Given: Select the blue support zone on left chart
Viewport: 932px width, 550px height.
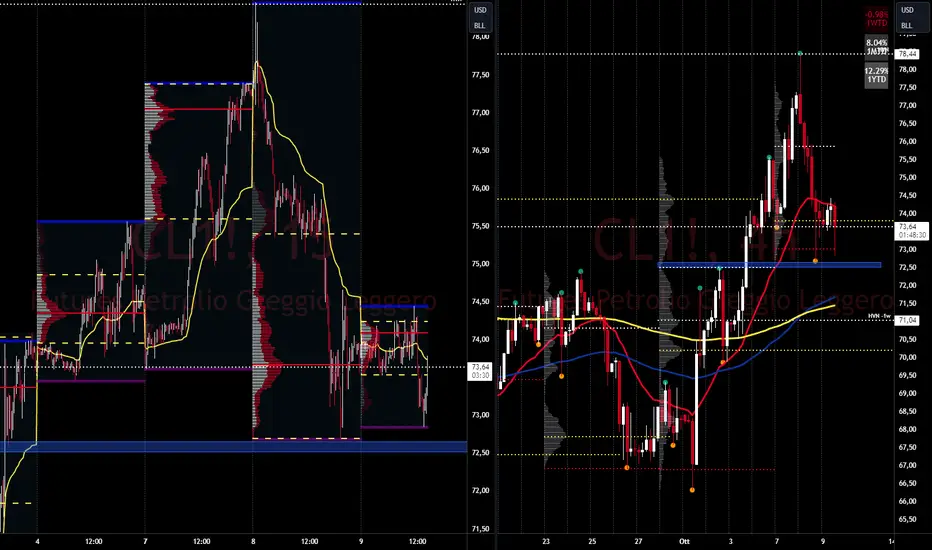Looking at the screenshot, I should click(x=233, y=447).
